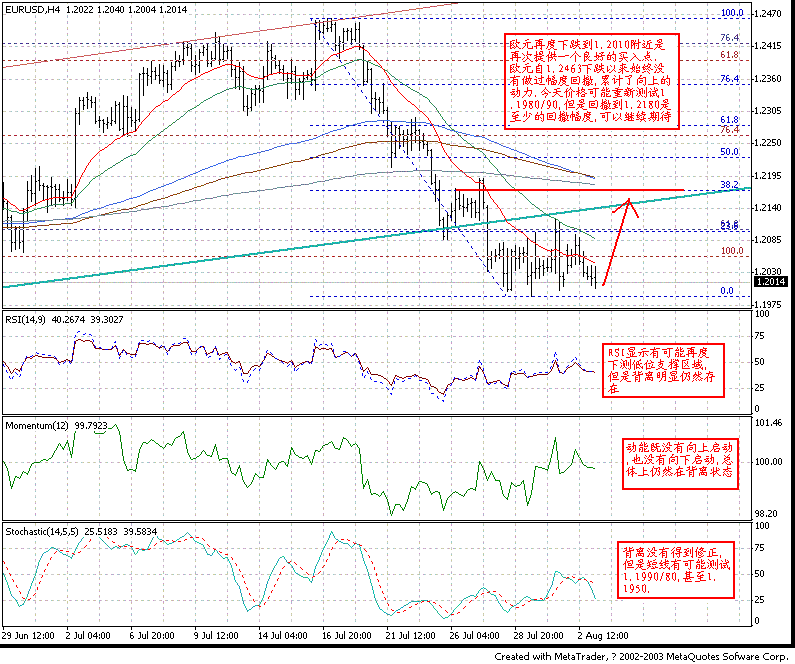Click the 14 Jul 04:00 time label

(x=281, y=635)
